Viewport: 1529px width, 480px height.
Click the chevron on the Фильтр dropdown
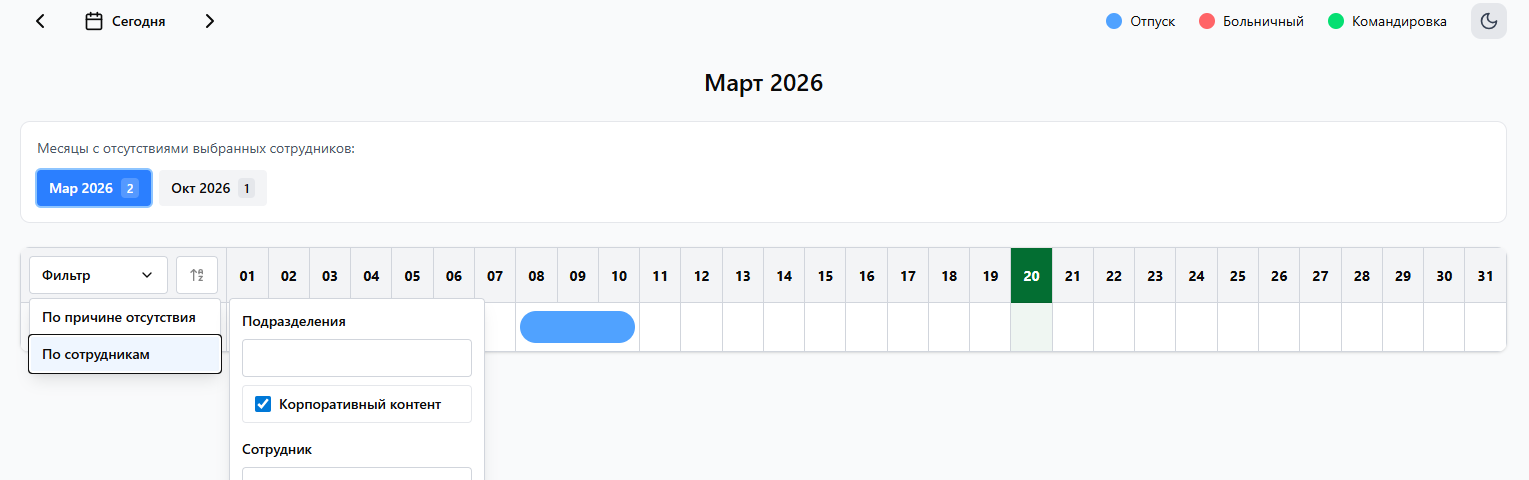(x=147, y=275)
